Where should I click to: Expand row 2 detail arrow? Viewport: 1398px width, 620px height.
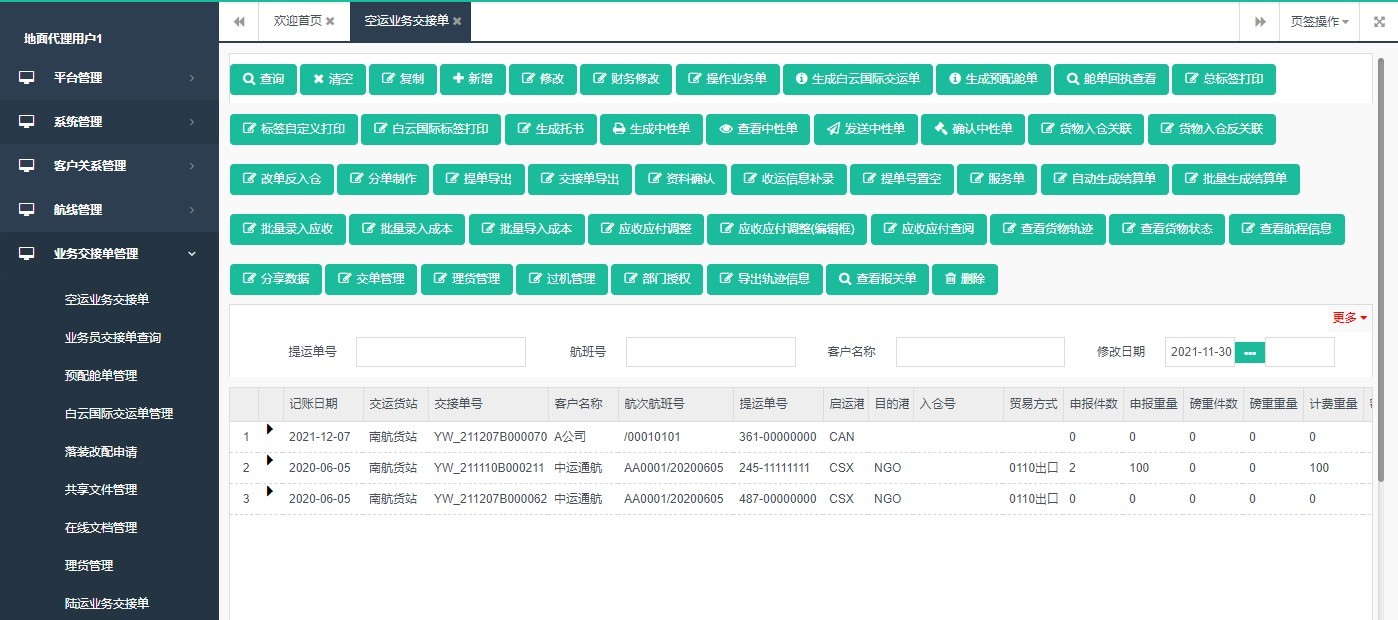(x=269, y=460)
